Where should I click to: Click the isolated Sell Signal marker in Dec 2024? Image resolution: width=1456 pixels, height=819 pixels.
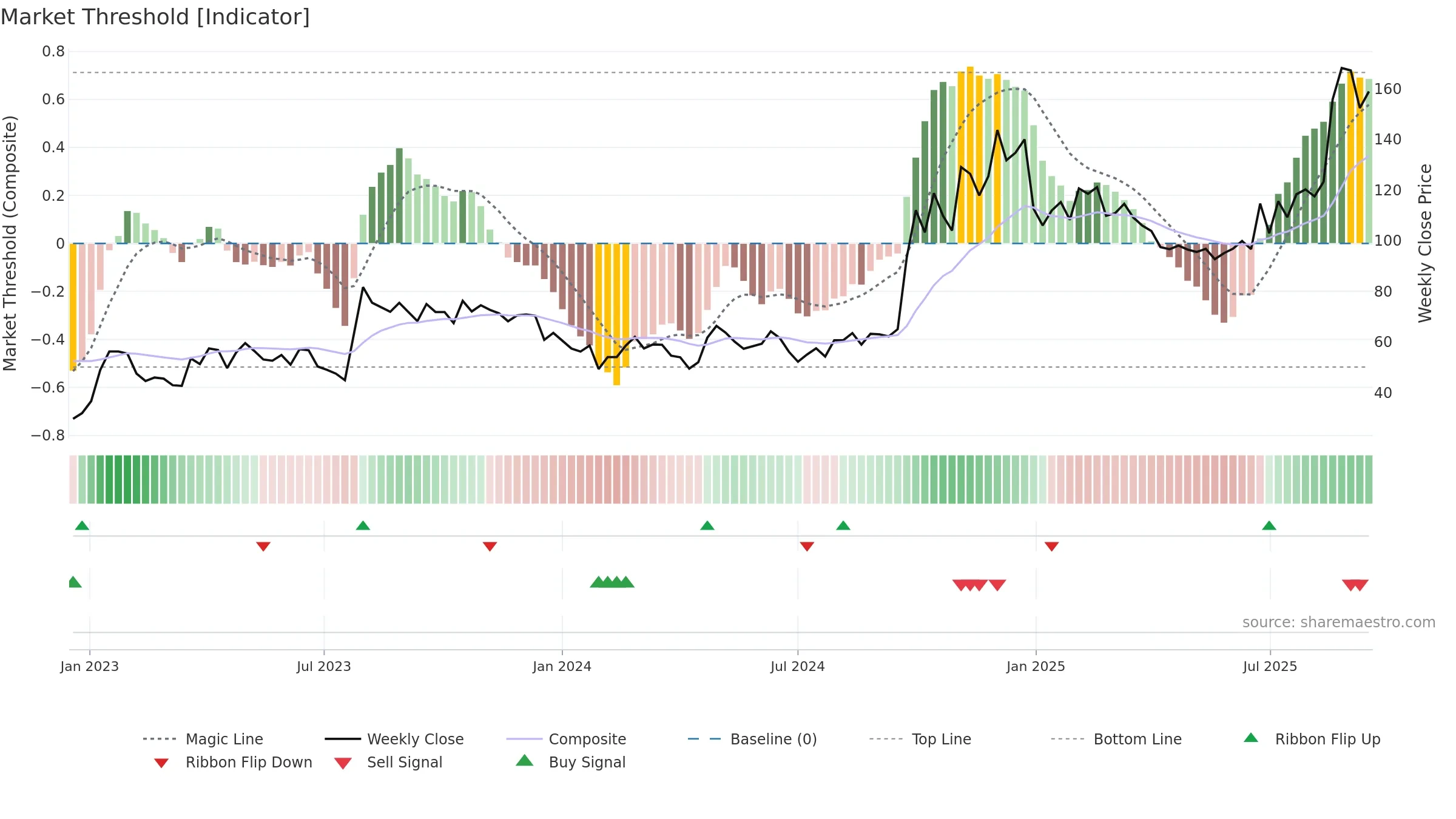[x=997, y=585]
